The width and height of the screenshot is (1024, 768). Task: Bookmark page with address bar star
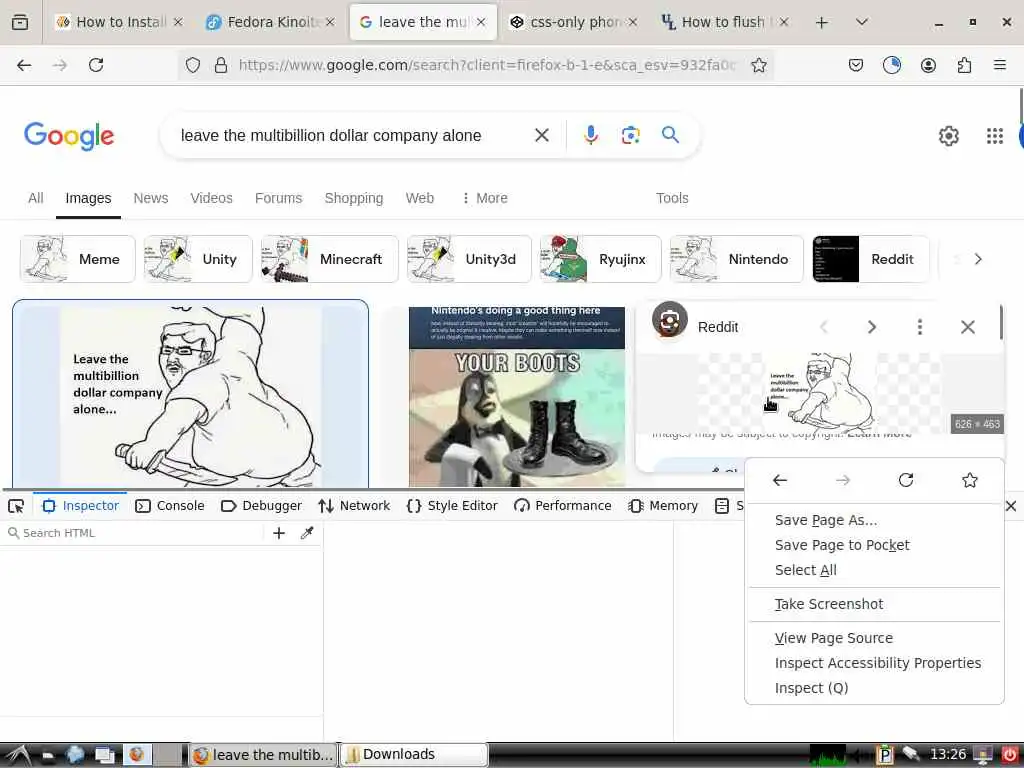758,65
